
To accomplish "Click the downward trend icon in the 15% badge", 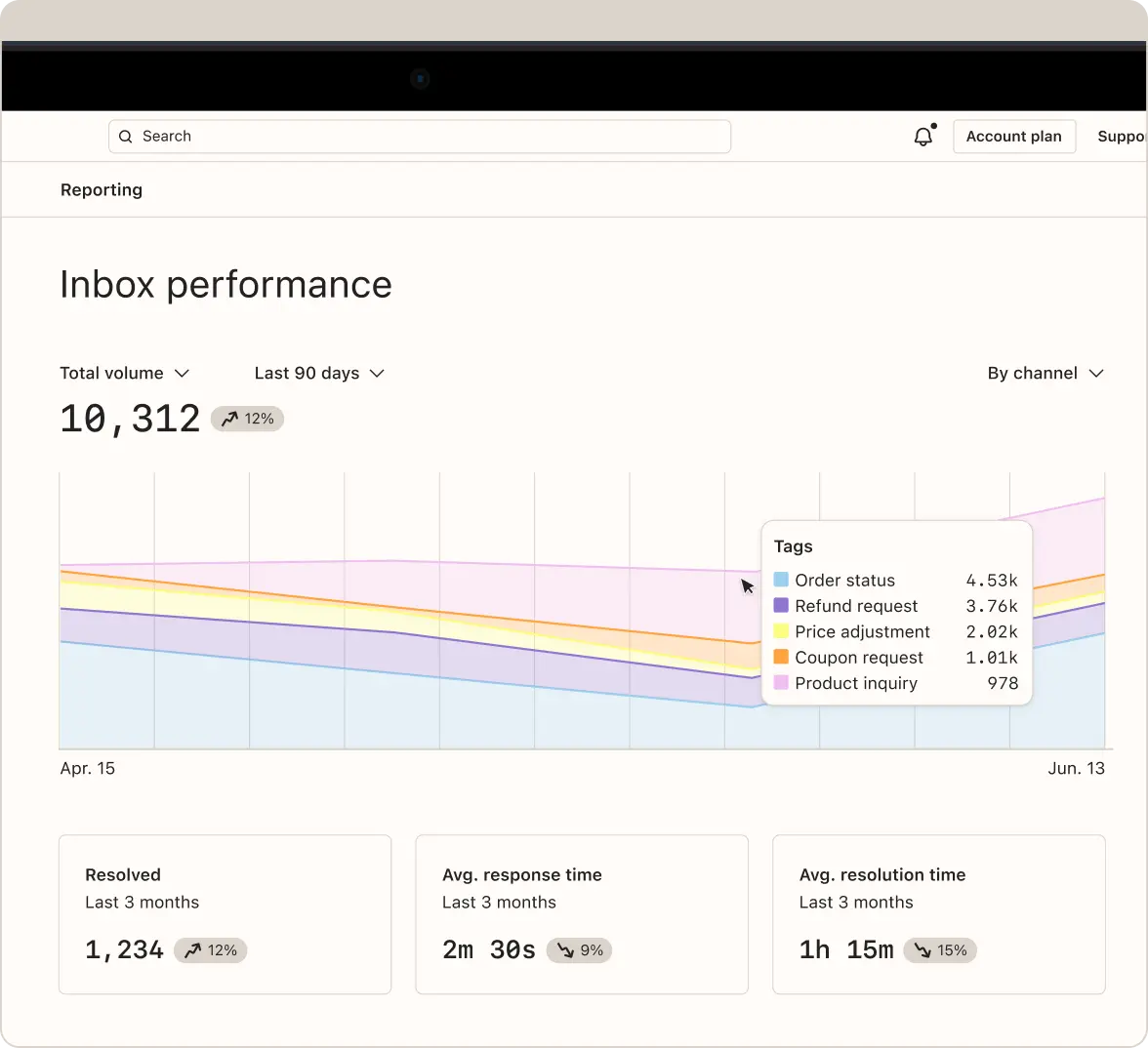I will (922, 949).
